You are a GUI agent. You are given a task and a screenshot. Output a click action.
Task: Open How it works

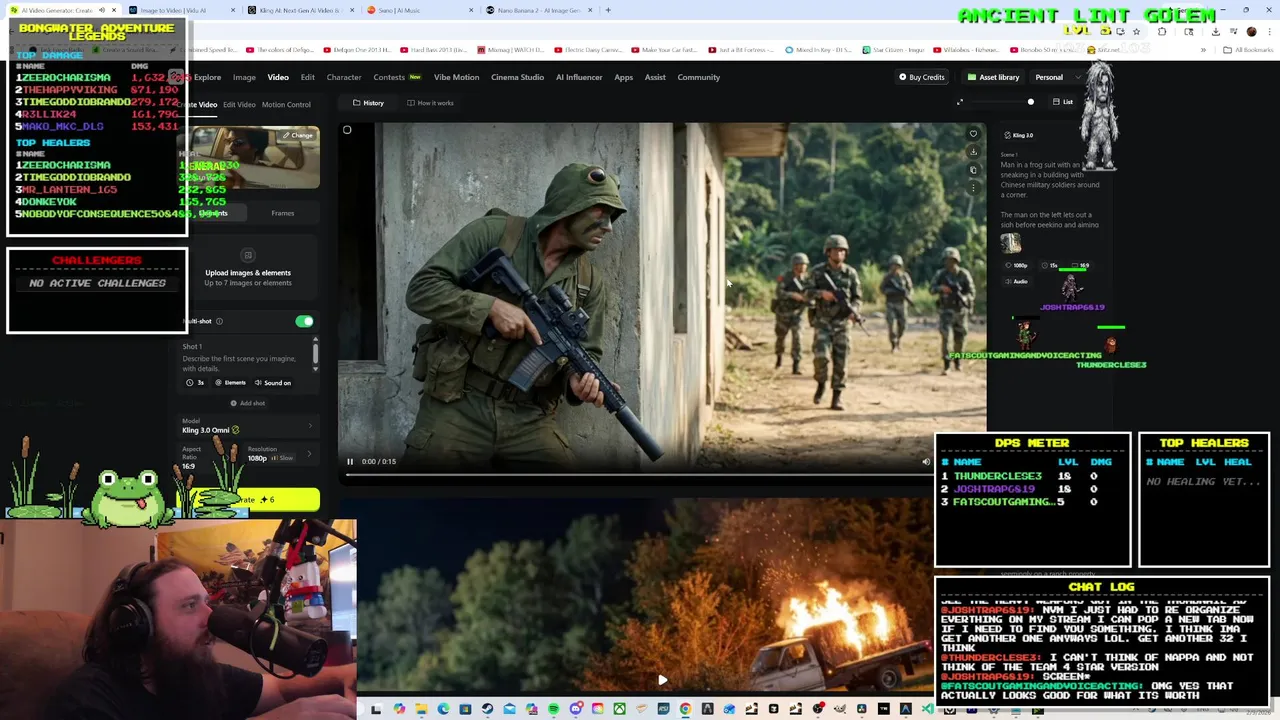430,103
